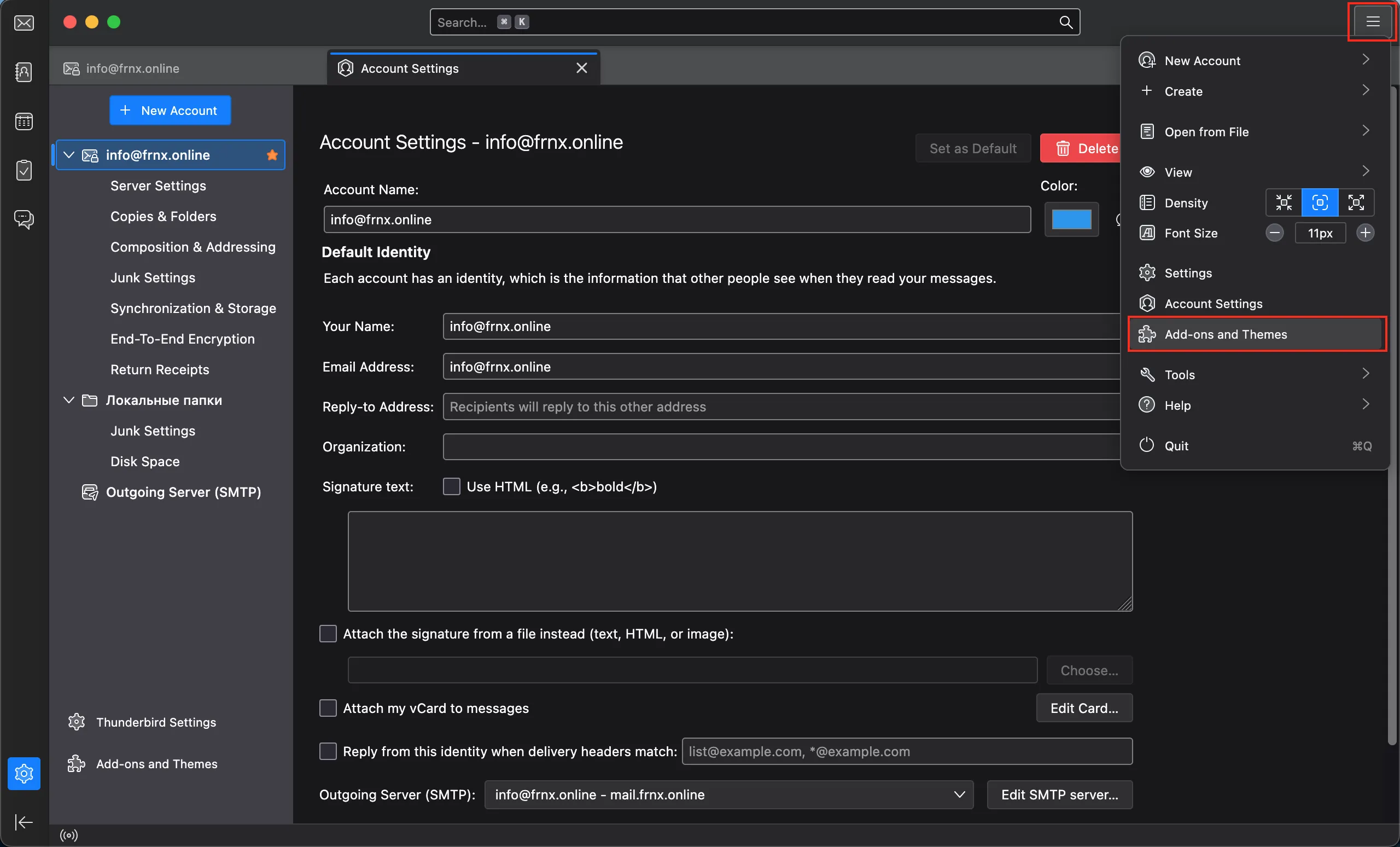Image resolution: width=1400 pixels, height=847 pixels.
Task: Switch to the info@frnx.online mail tab
Action: point(188,68)
